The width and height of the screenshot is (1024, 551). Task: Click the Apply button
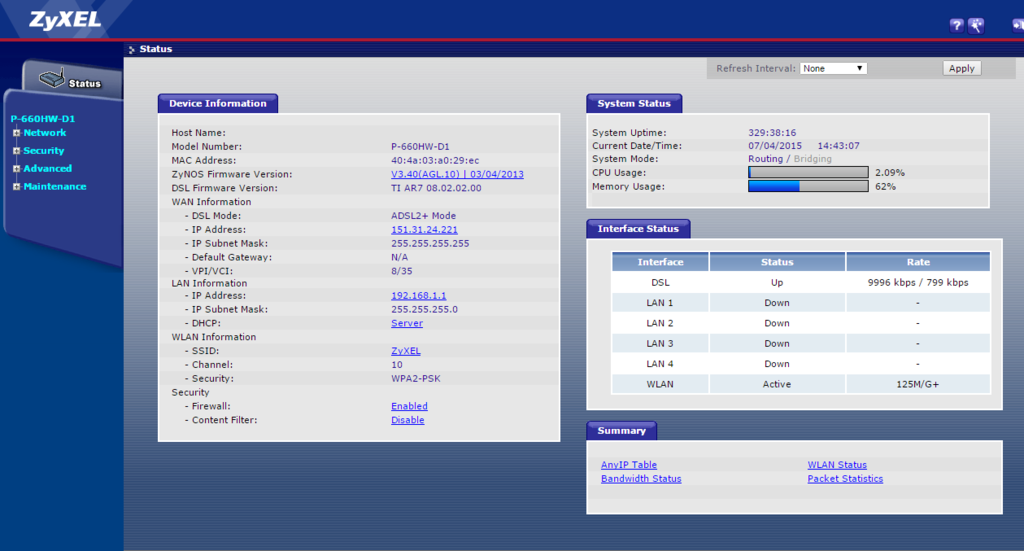click(x=961, y=68)
